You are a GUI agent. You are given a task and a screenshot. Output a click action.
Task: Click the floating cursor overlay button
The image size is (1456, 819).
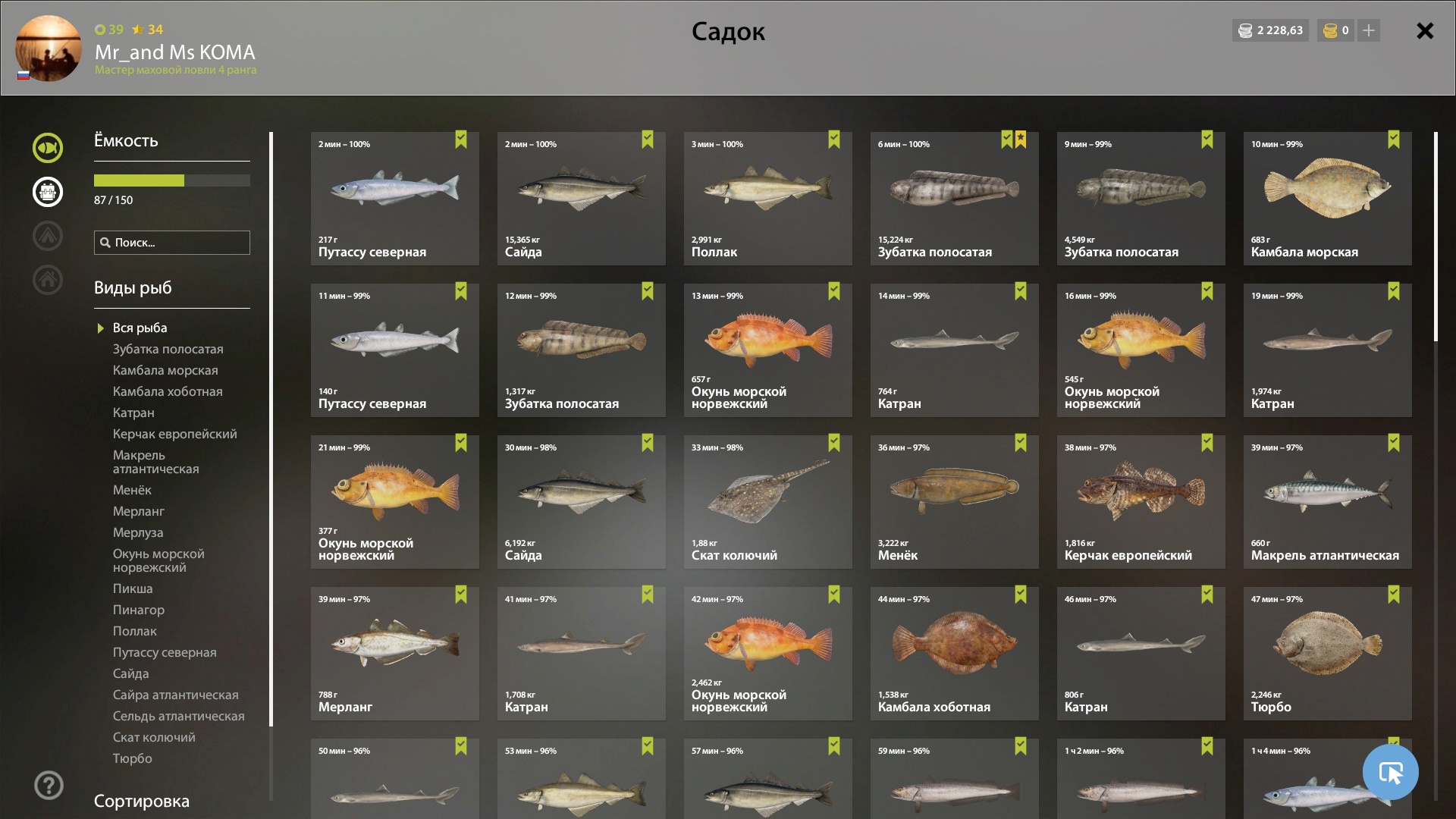click(1390, 772)
